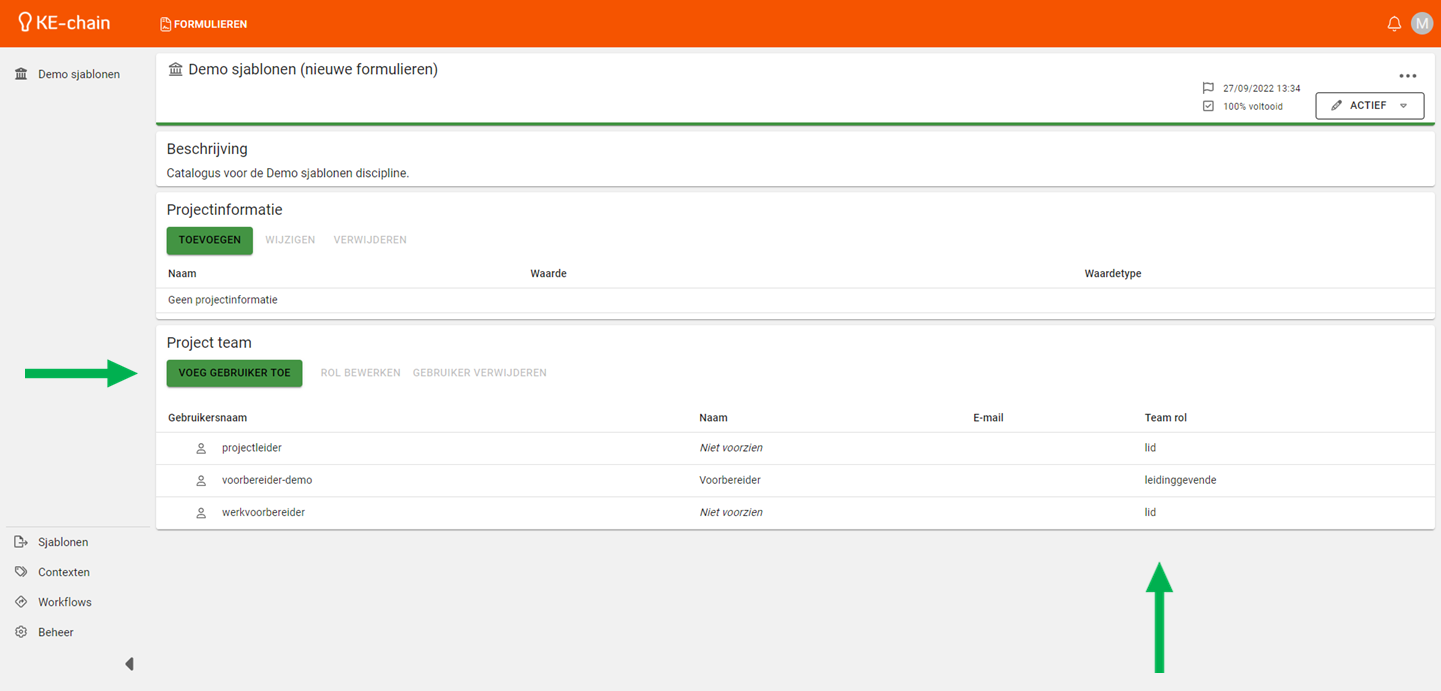
Task: Sort by the Team rol column header
Action: (1165, 418)
